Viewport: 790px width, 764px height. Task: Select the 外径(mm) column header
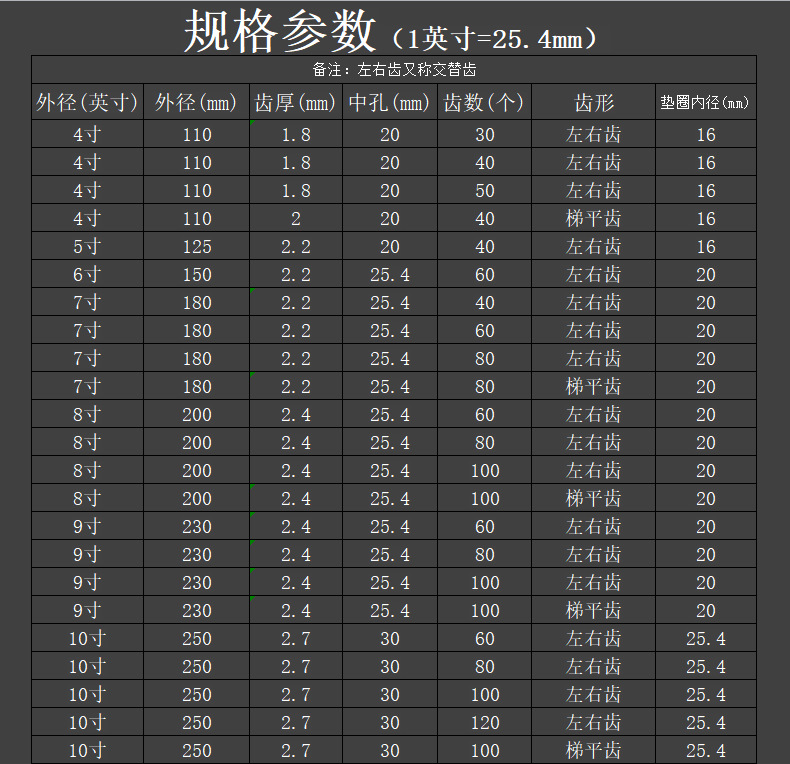pos(196,103)
